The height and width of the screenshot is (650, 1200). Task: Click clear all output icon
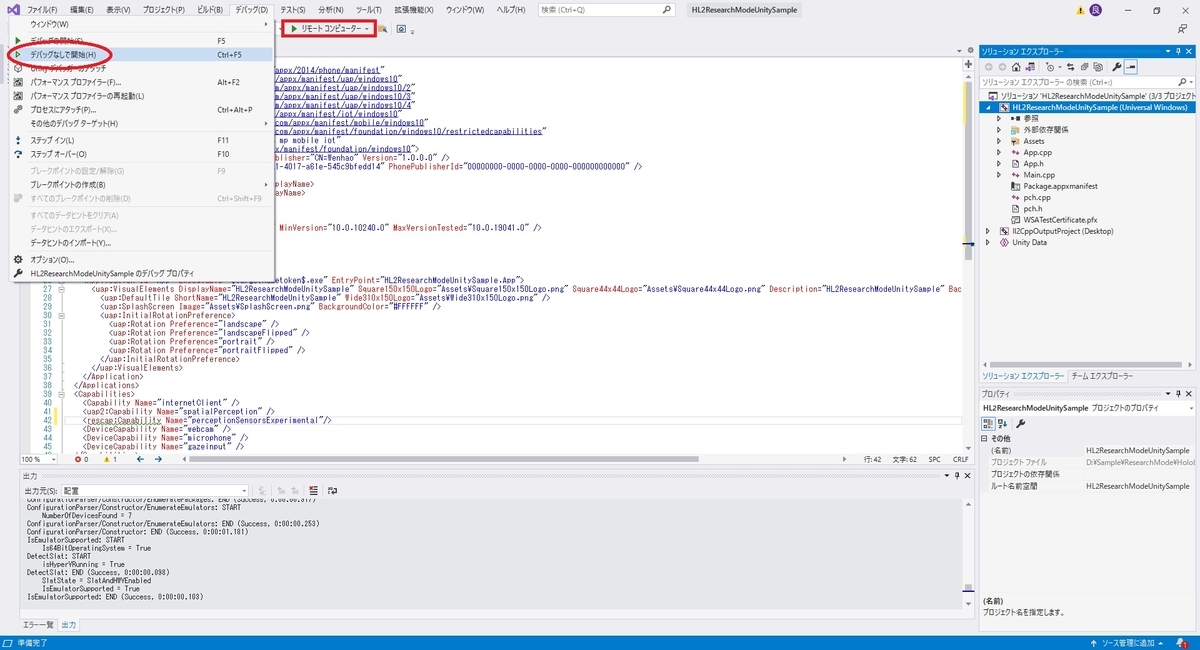coord(313,491)
